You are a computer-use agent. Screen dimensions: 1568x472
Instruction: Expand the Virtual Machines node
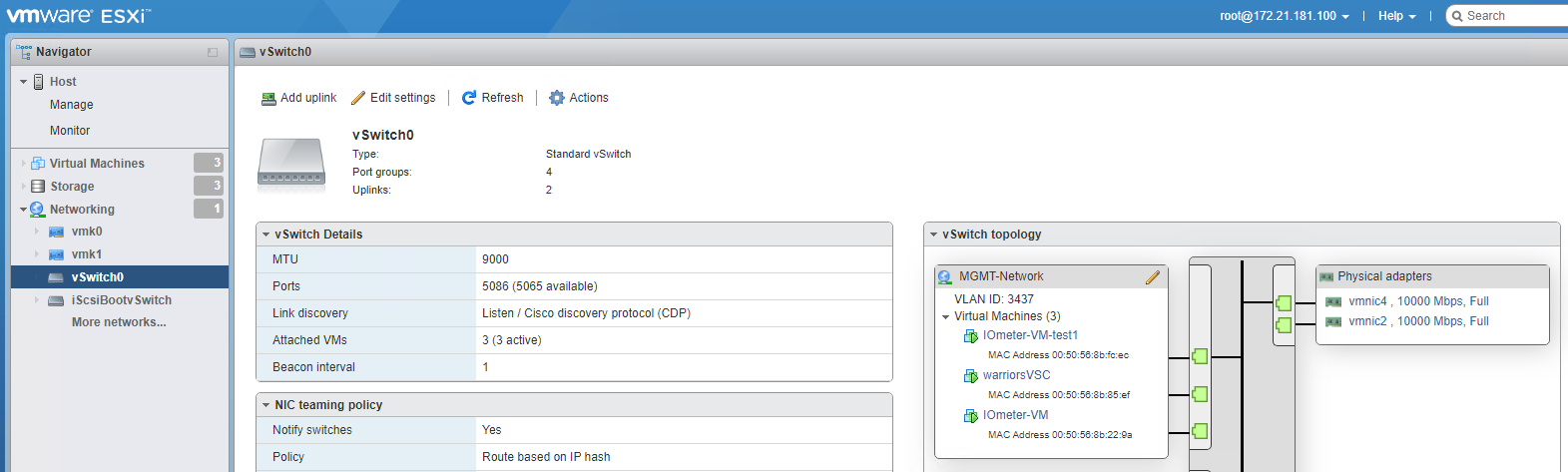(x=24, y=164)
